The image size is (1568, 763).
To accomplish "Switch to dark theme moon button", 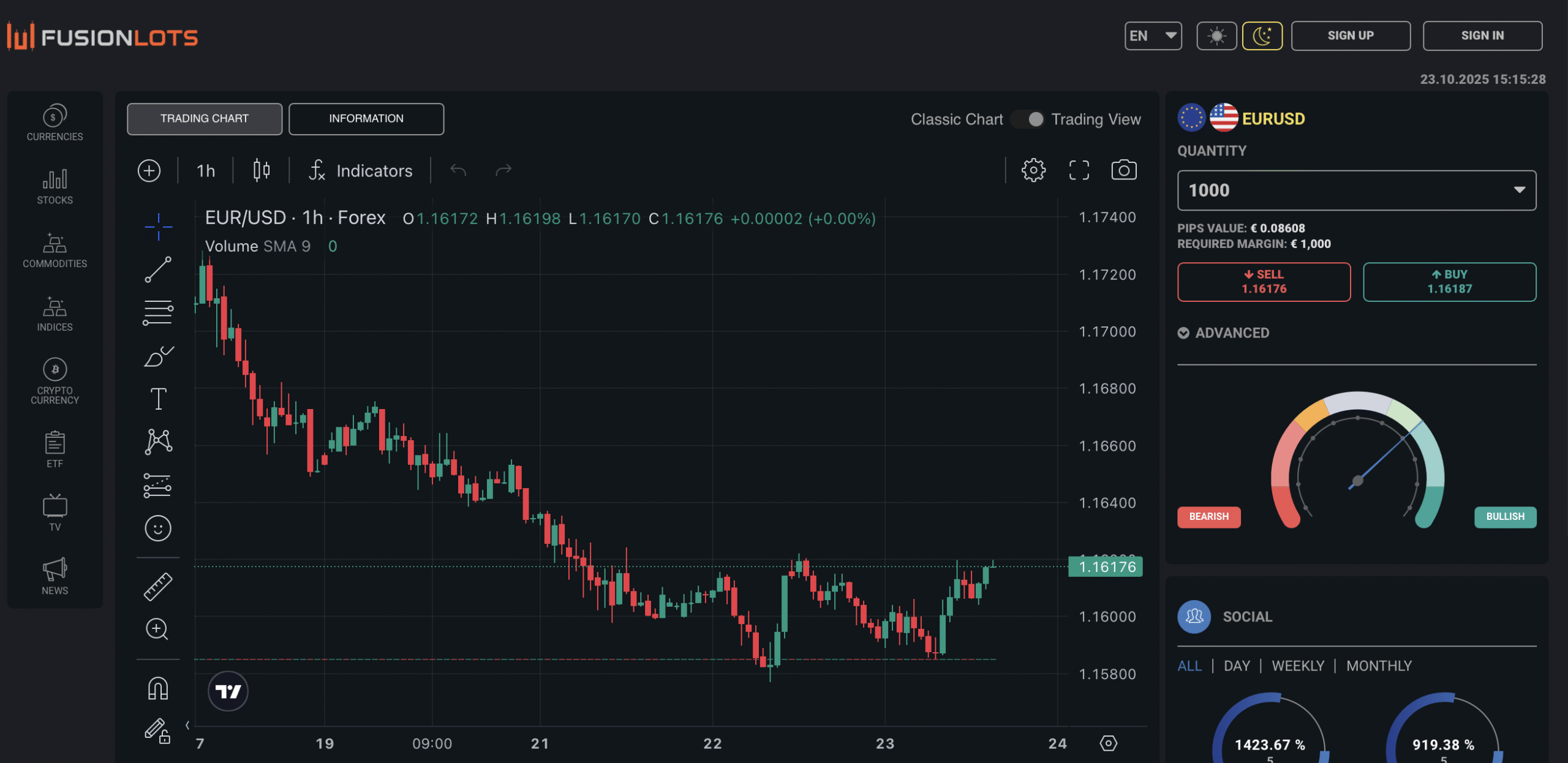I will click(x=1262, y=36).
